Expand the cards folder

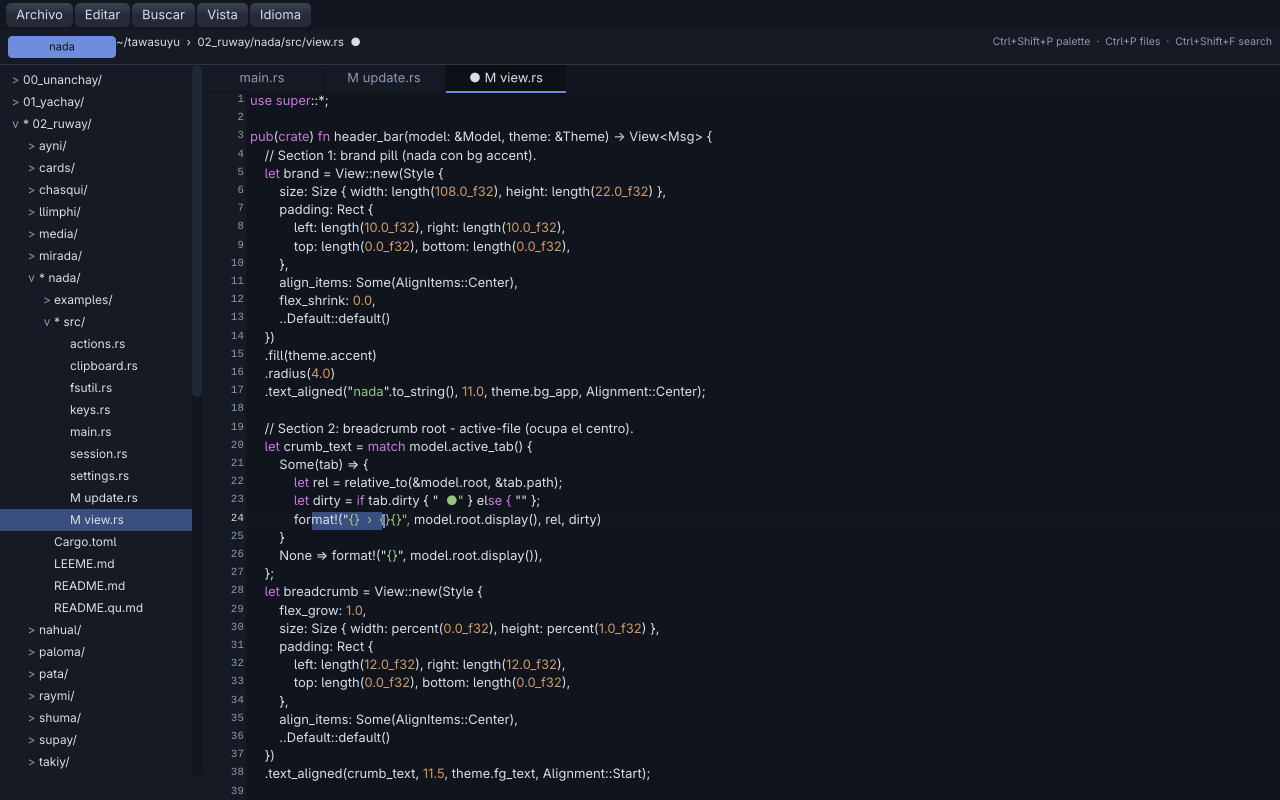pyautogui.click(x=96, y=168)
